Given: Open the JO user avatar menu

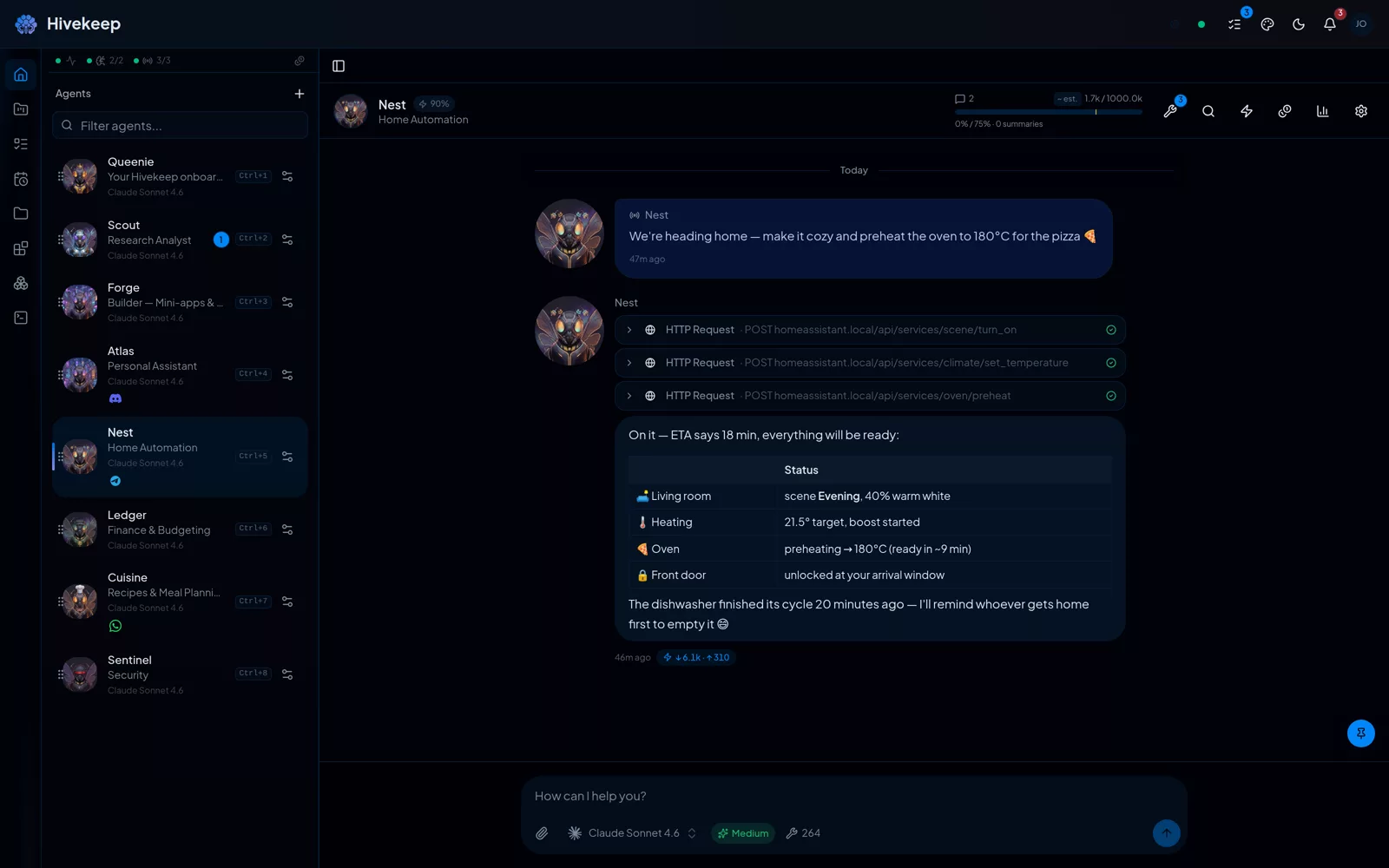Looking at the screenshot, I should (x=1361, y=24).
